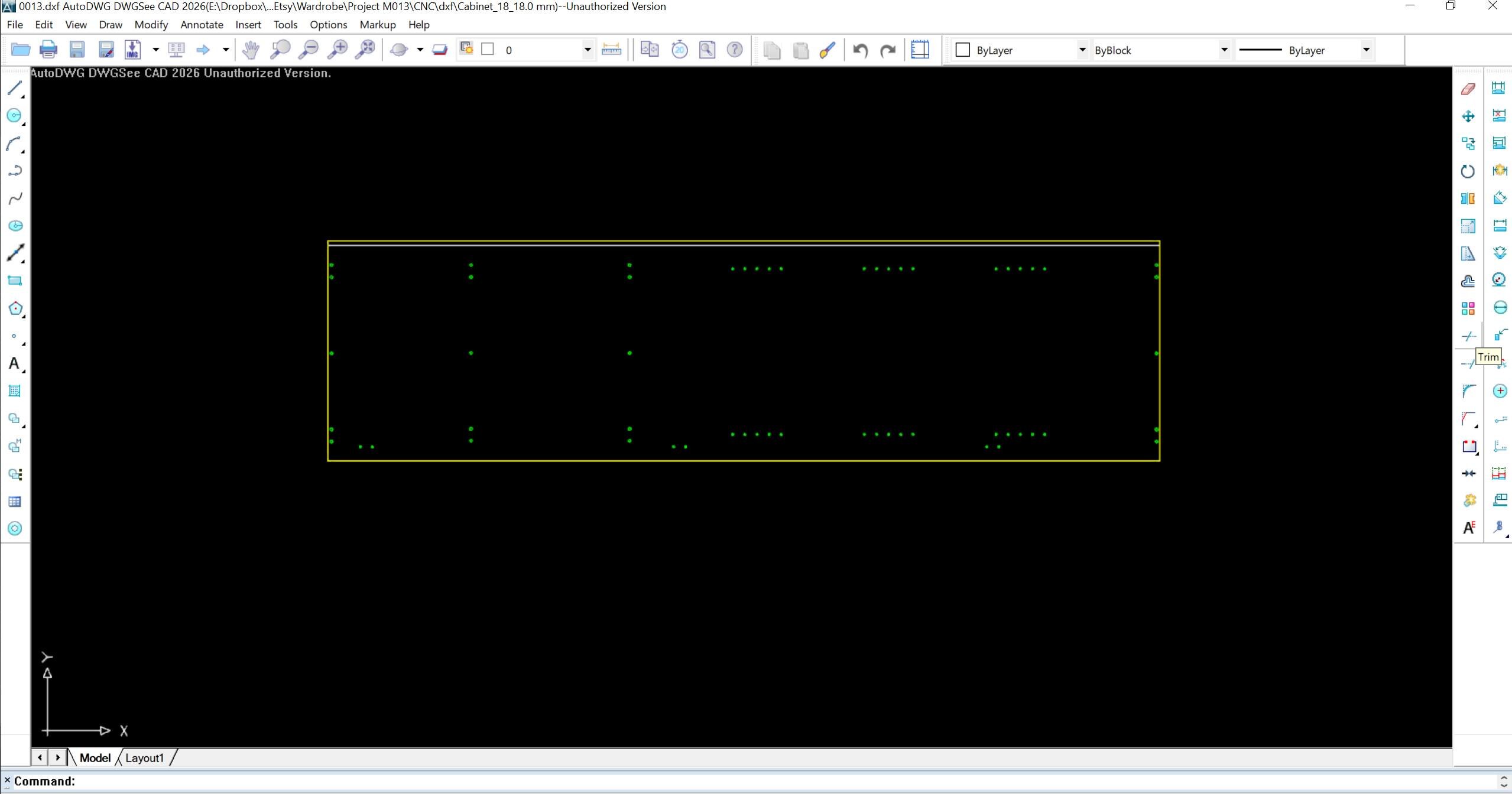Open the Markup menu
The width and height of the screenshot is (1512, 794).
coord(378,25)
